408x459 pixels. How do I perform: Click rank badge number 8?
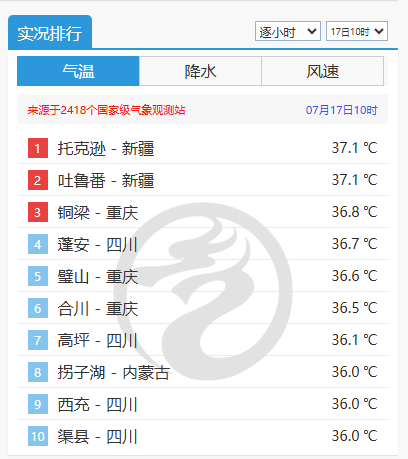[x=38, y=372]
